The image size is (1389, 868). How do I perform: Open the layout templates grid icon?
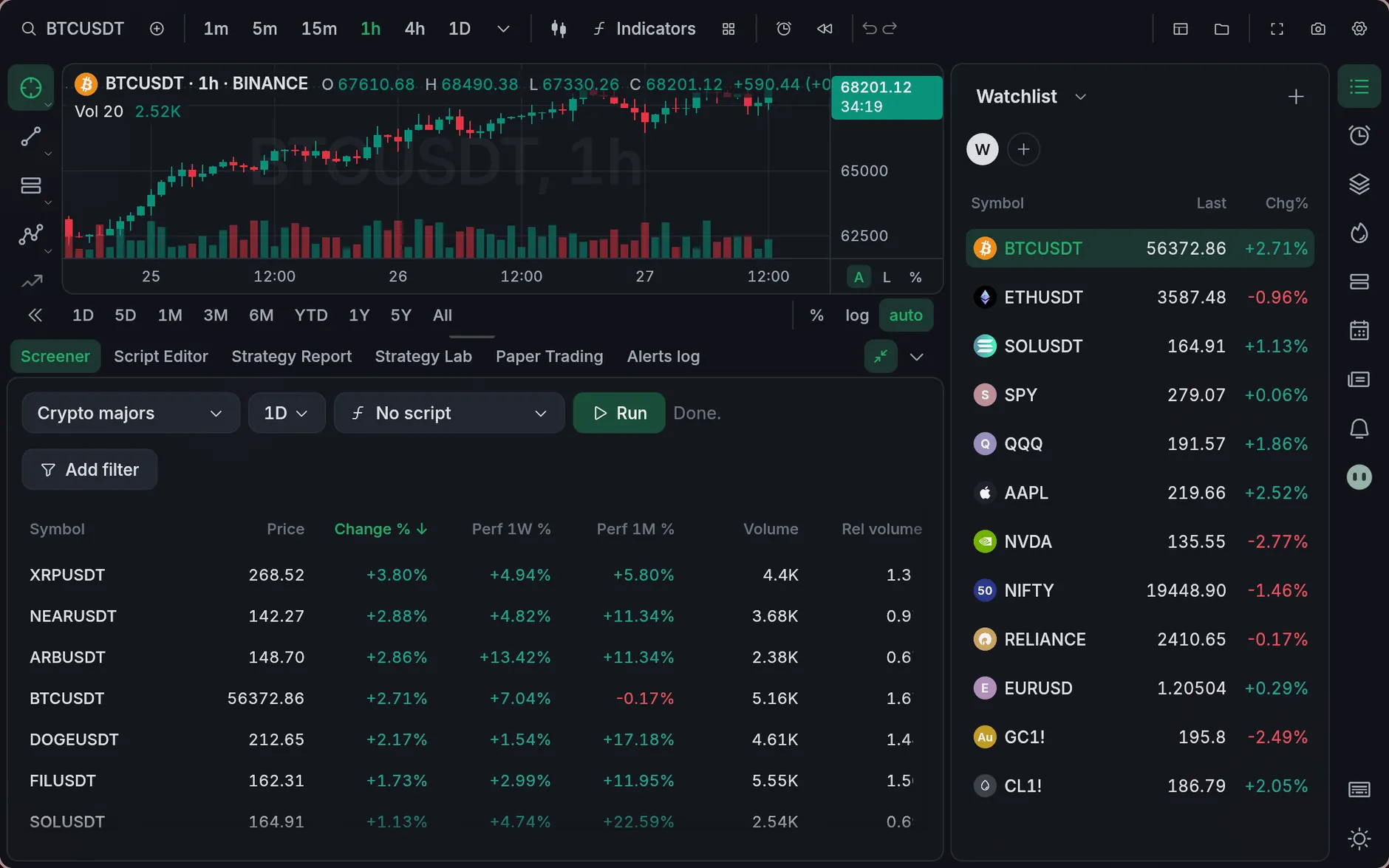(x=728, y=29)
